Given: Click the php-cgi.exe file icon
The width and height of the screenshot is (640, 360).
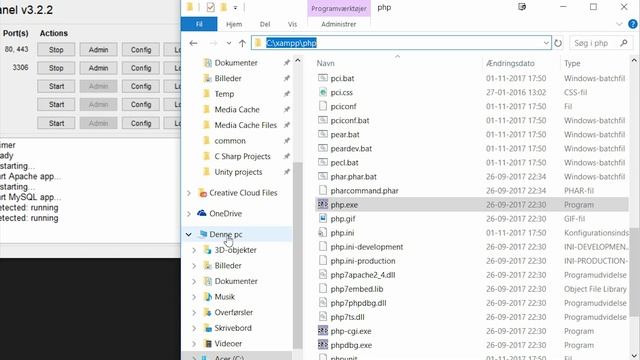Looking at the screenshot, I should (323, 331).
